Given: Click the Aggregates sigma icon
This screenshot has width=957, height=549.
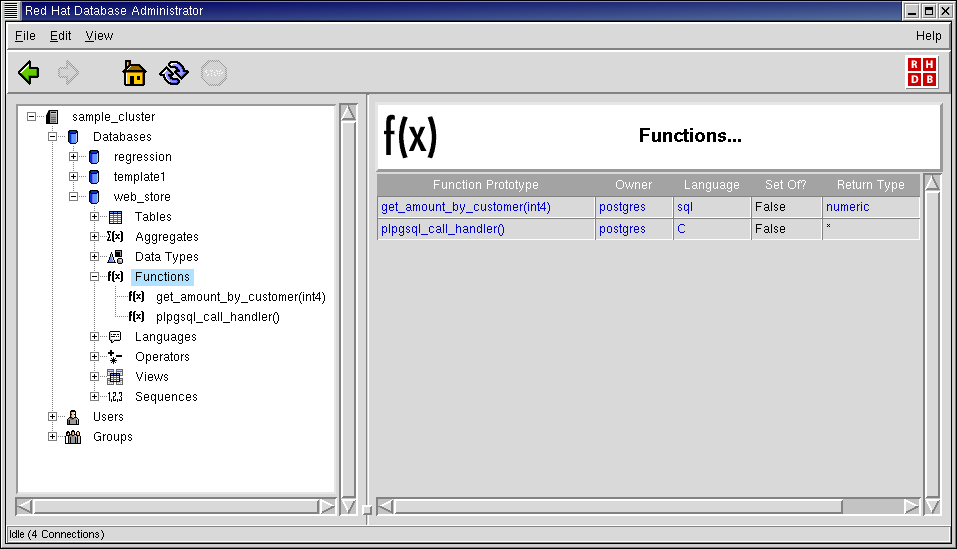Looking at the screenshot, I should tap(115, 237).
